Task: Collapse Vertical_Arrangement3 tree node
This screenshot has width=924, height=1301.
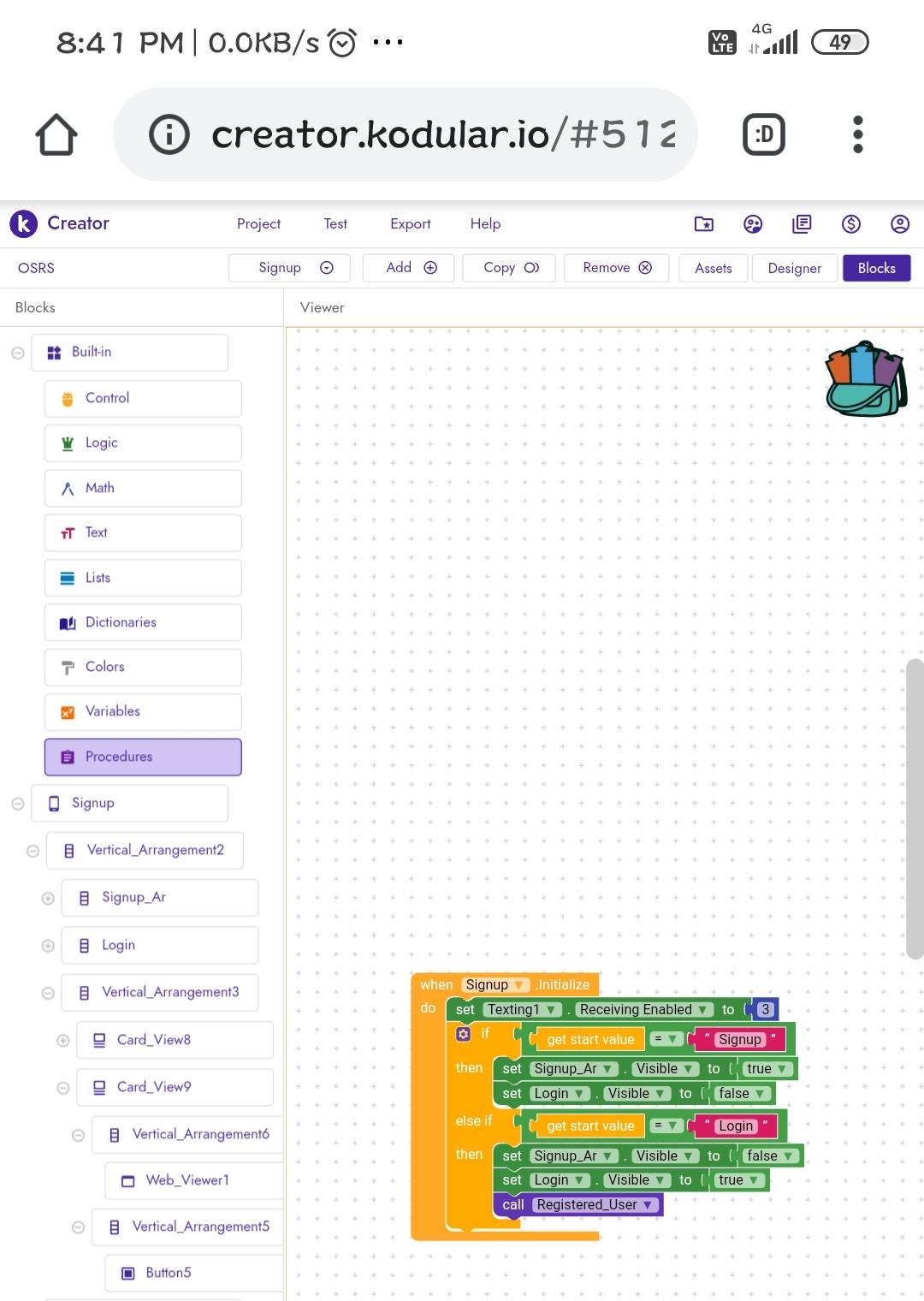Action: point(48,993)
